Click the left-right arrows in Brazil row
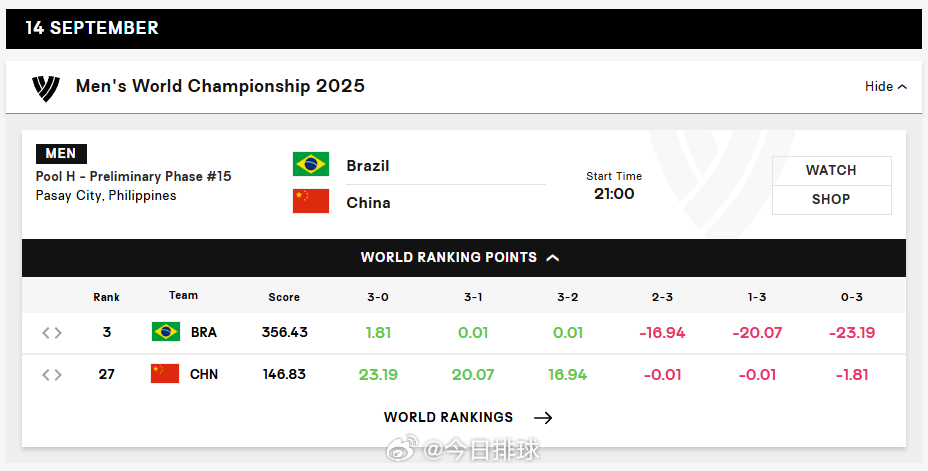The image size is (928, 471). tap(51, 333)
